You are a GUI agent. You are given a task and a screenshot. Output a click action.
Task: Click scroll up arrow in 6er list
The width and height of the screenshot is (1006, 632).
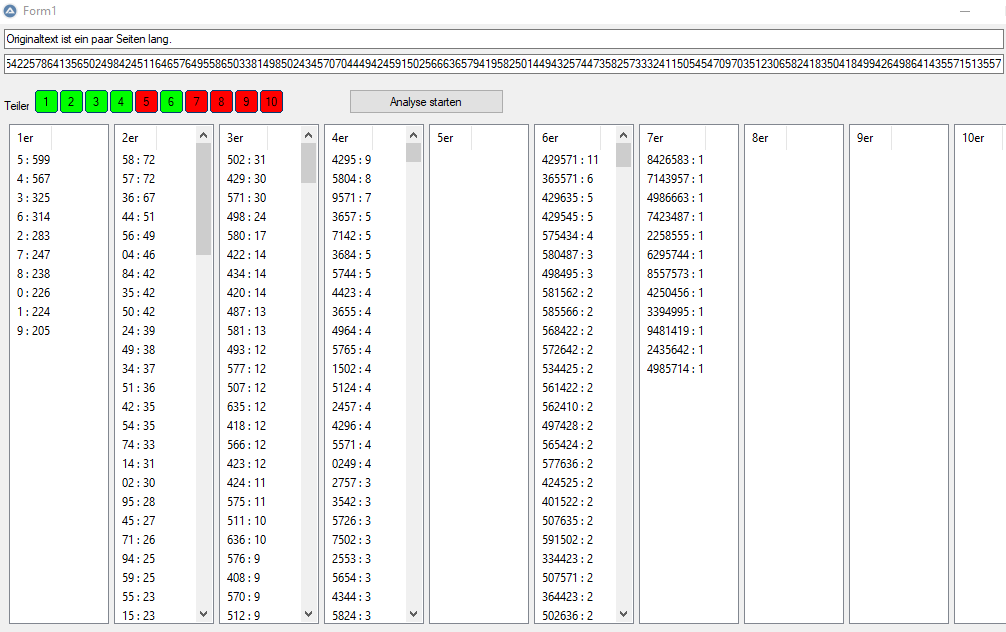(x=623, y=135)
